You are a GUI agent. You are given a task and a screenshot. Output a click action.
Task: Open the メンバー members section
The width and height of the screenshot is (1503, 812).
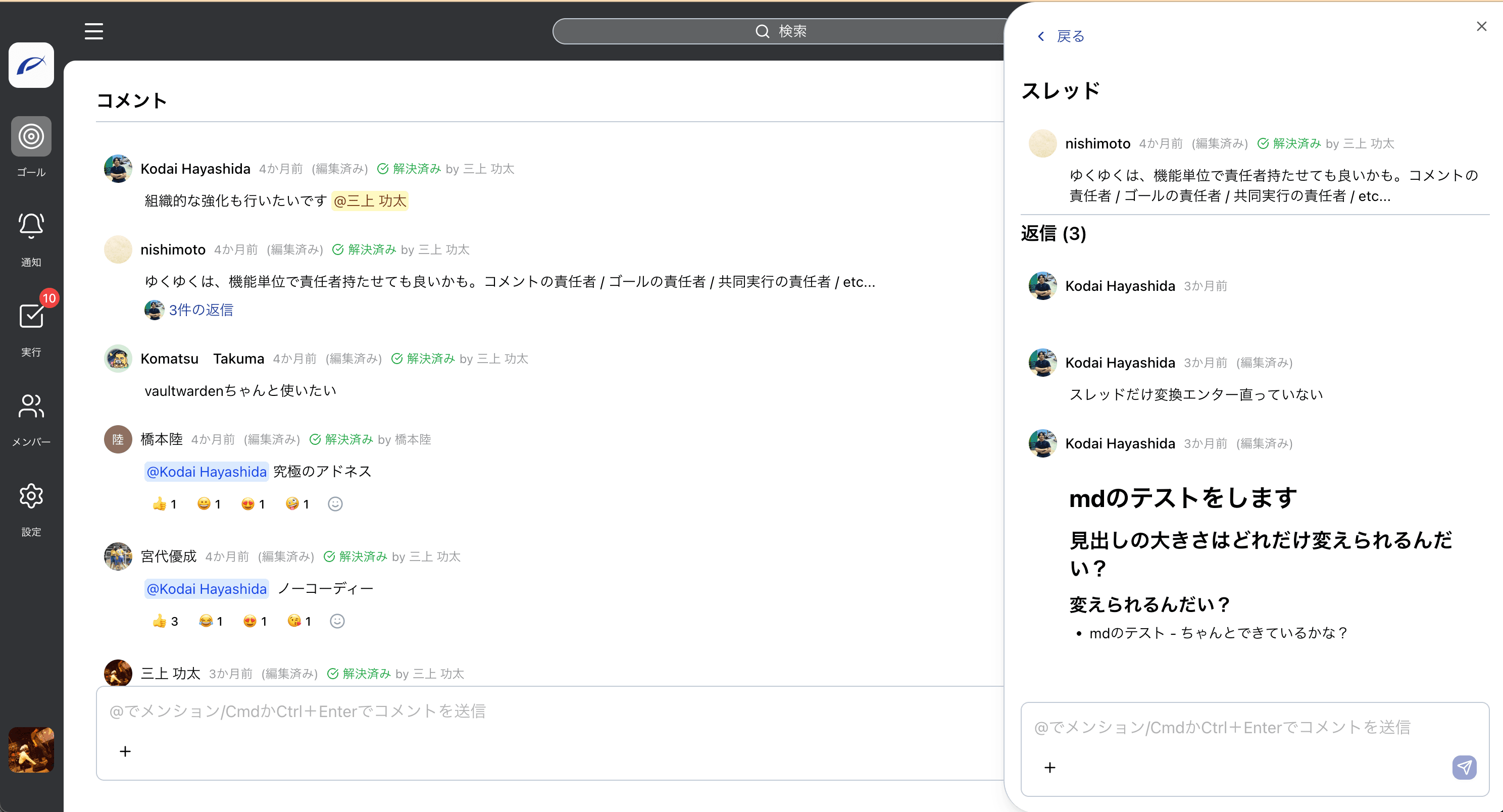pos(30,407)
